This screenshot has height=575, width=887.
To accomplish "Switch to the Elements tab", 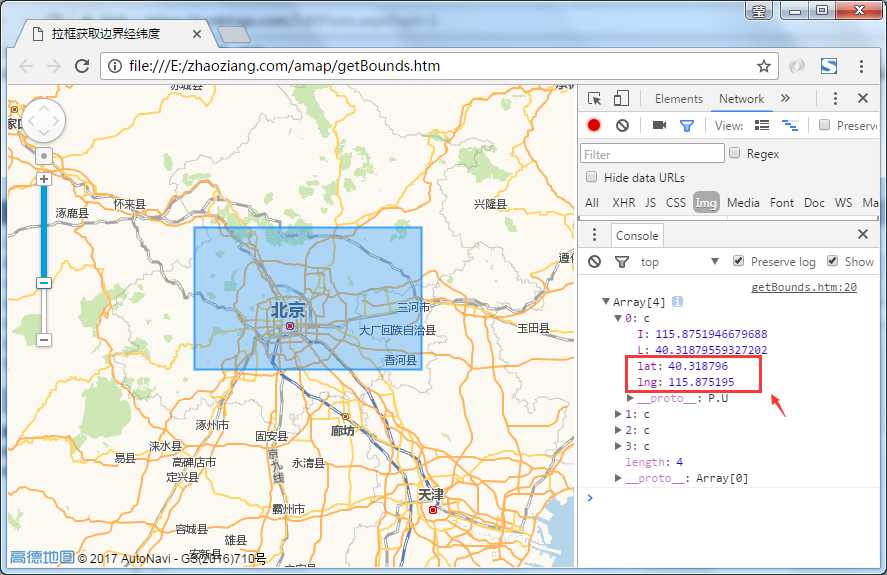I will tap(678, 98).
